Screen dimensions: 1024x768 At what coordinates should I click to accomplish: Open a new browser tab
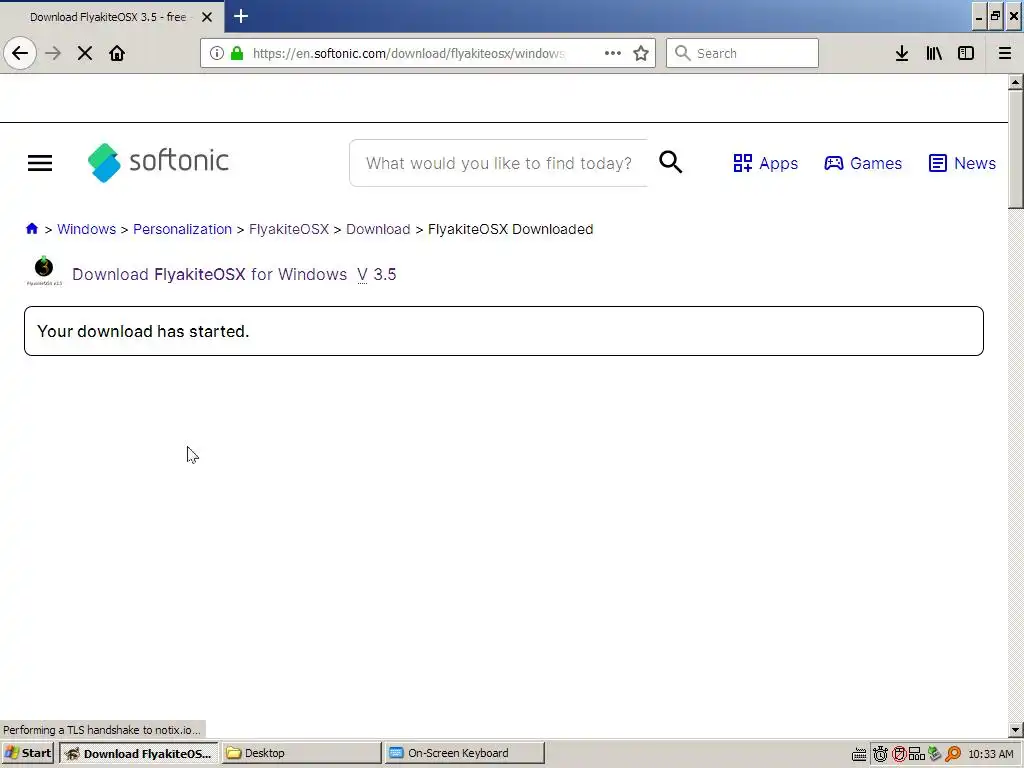tap(241, 16)
